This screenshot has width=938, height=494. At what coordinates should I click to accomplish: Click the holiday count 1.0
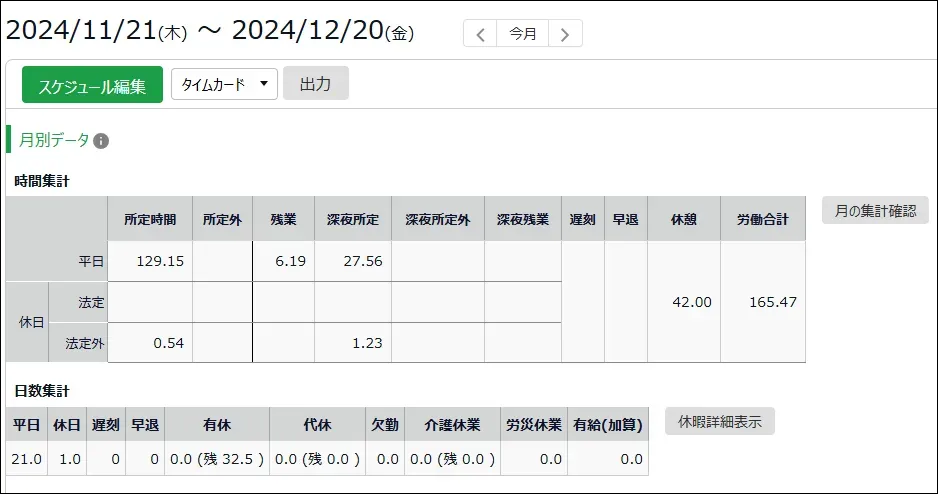click(x=70, y=459)
